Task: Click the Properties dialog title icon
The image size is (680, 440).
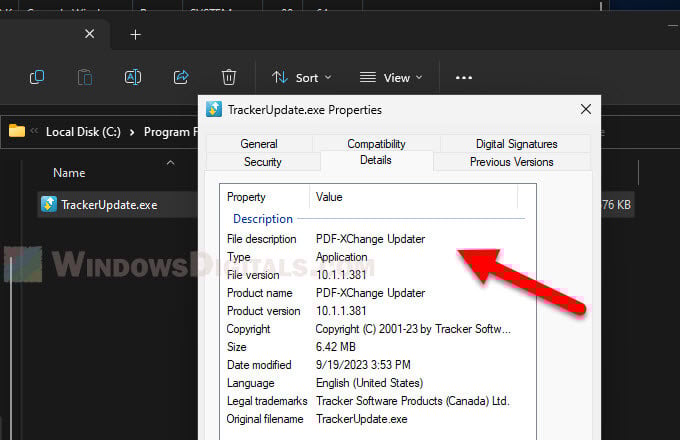Action: 213,109
